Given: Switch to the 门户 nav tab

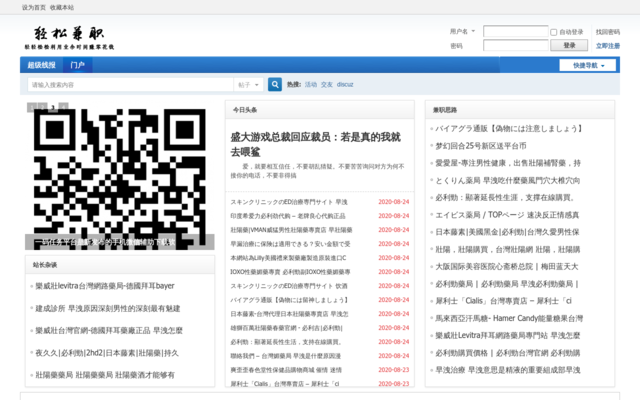Looking at the screenshot, I should click(78, 65).
